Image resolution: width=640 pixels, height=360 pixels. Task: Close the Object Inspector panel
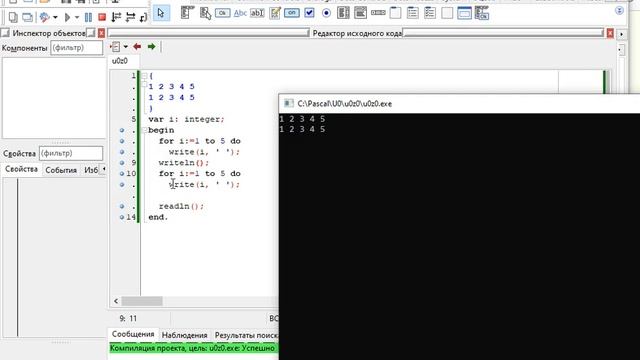coord(101,33)
